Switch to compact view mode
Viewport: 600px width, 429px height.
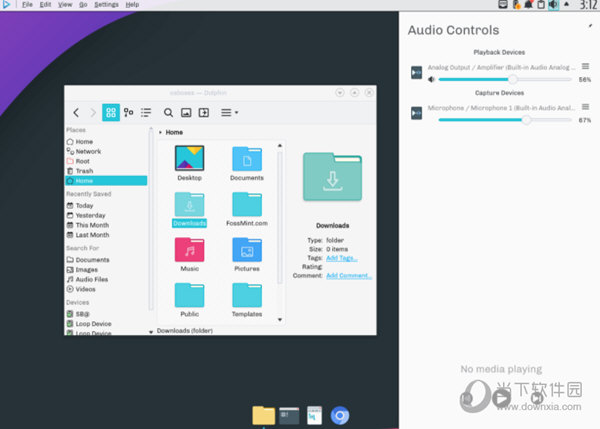click(x=129, y=113)
